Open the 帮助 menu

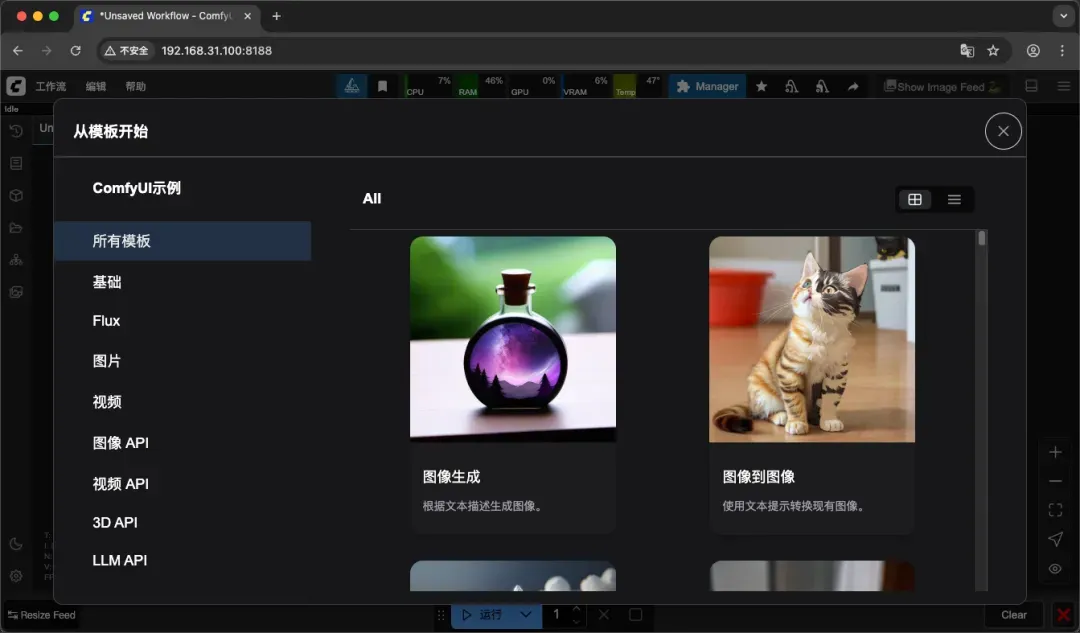tap(136, 86)
